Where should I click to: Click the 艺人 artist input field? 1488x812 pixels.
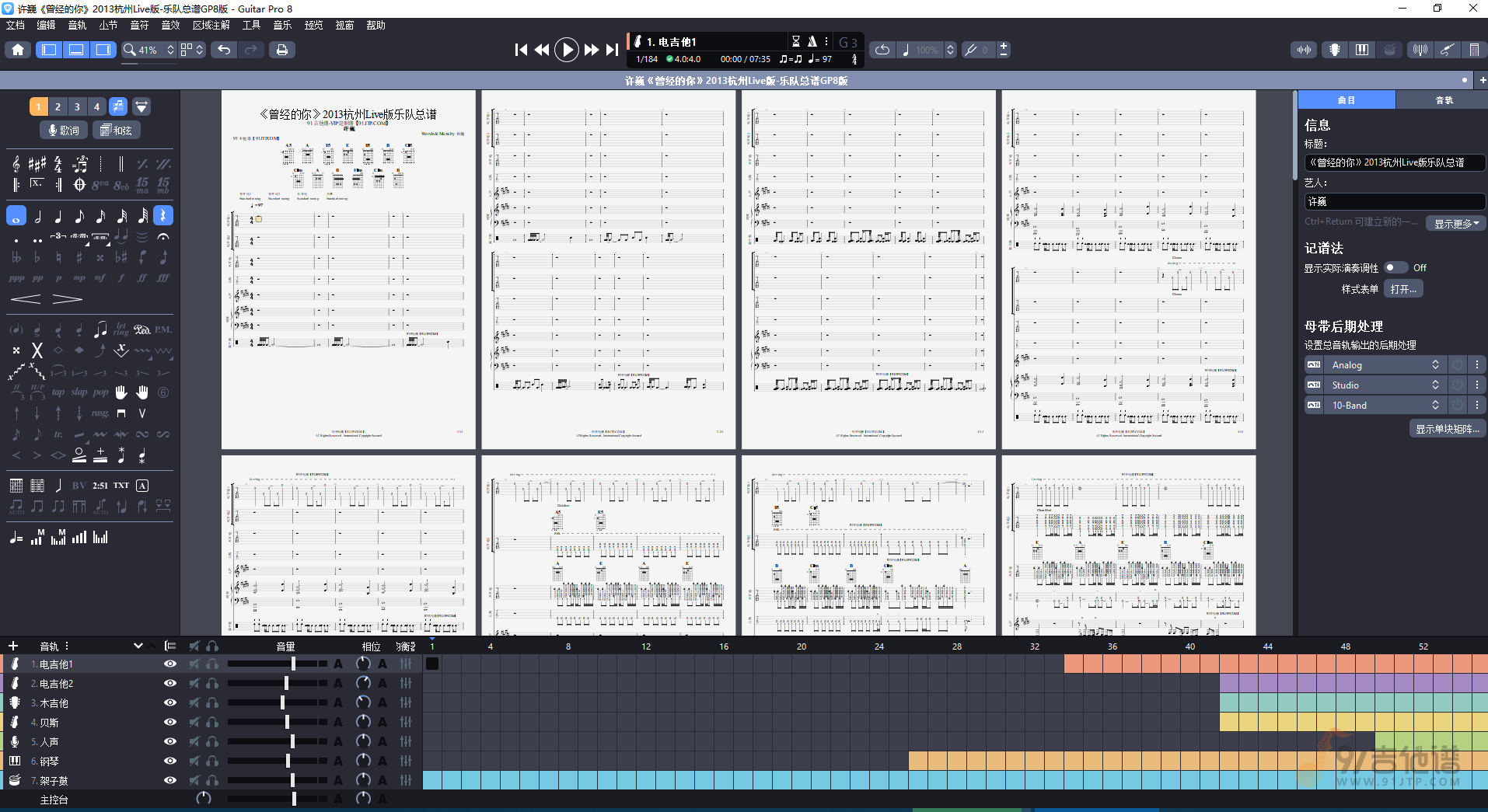(x=1395, y=201)
